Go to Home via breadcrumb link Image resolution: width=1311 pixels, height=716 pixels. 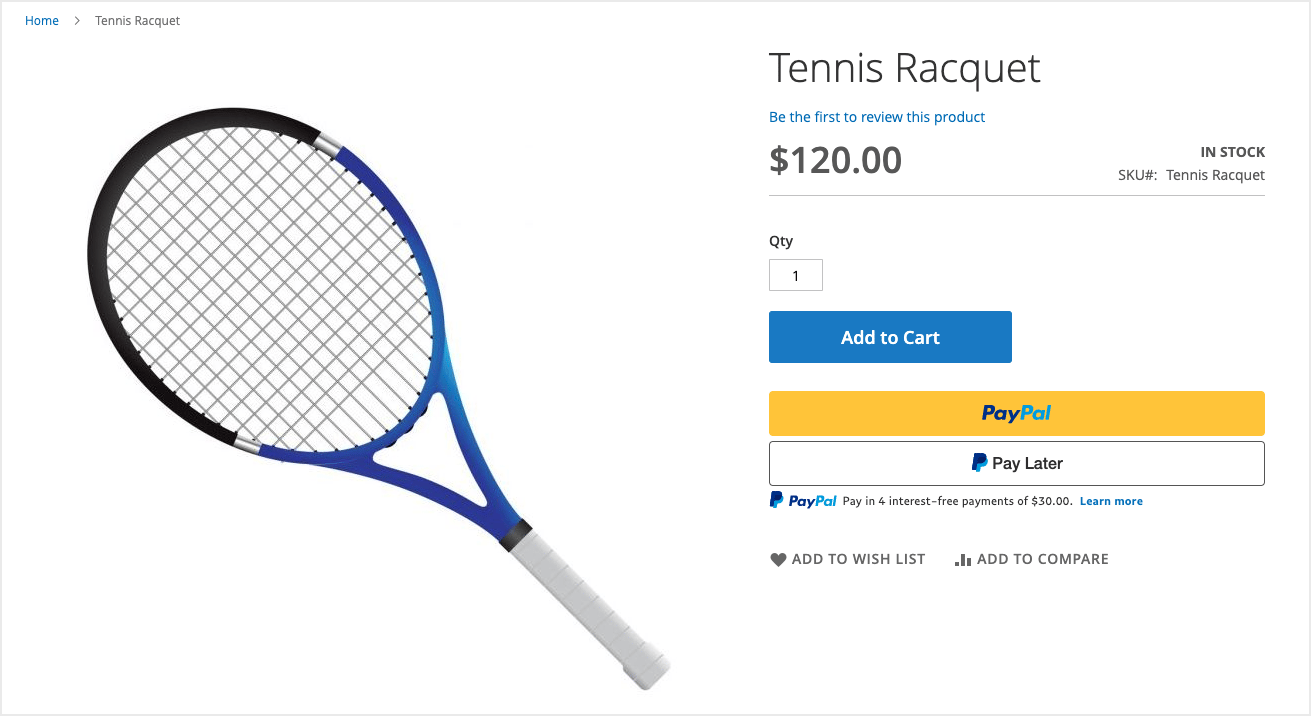[x=42, y=21]
